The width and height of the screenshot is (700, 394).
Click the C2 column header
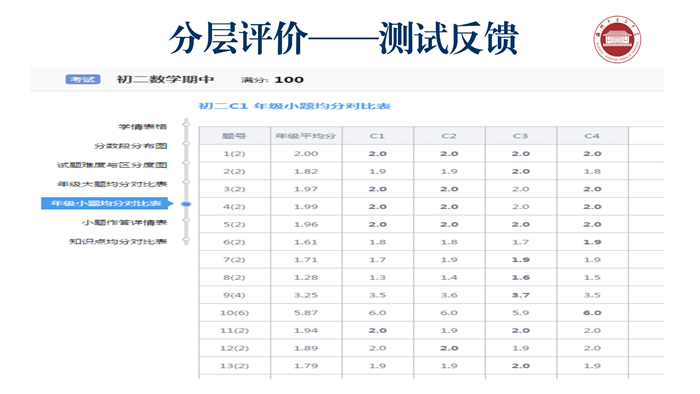449,136
